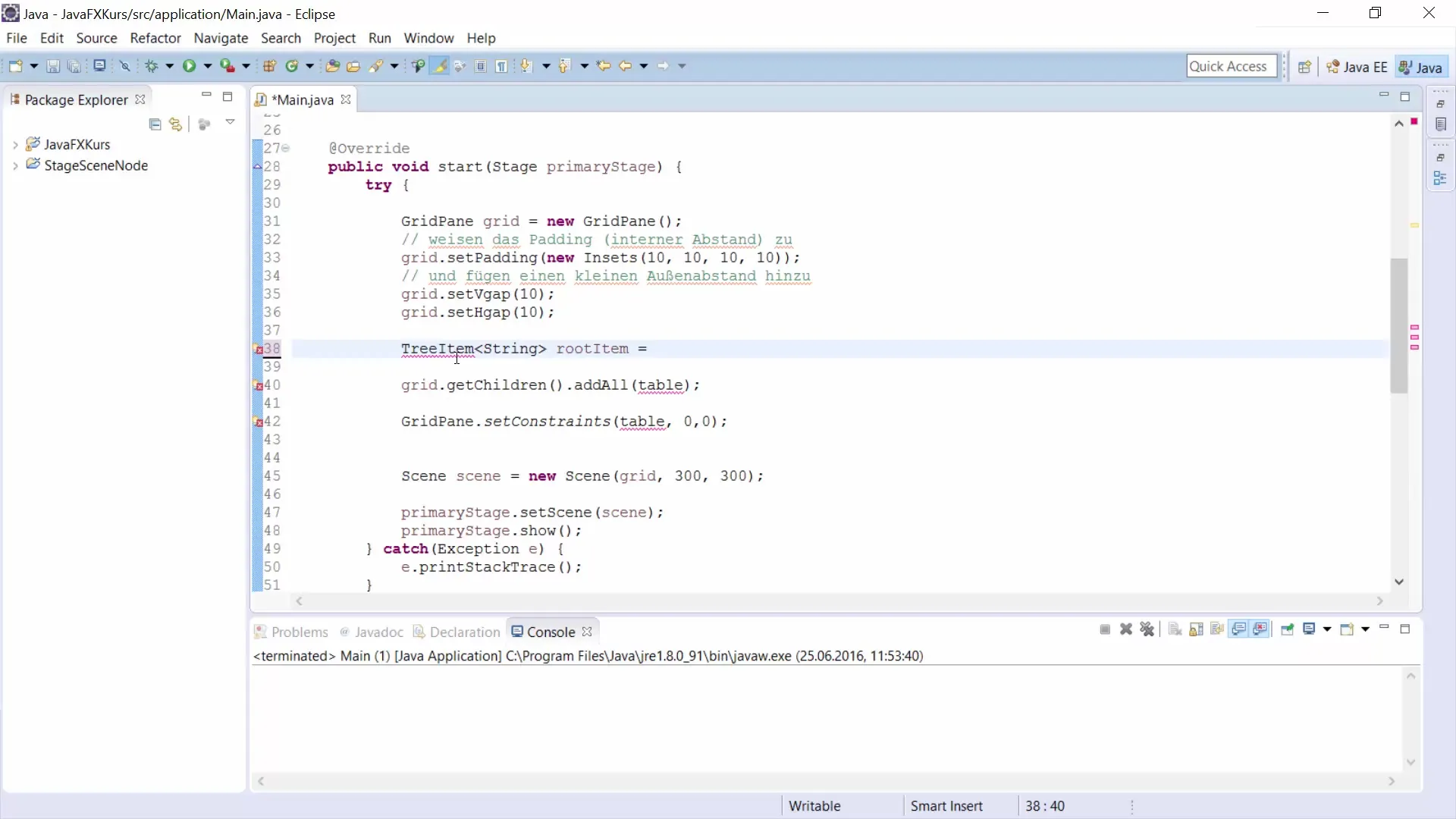Select the StageSceneNode project name
Viewport: 1456px width, 819px height.
96,165
